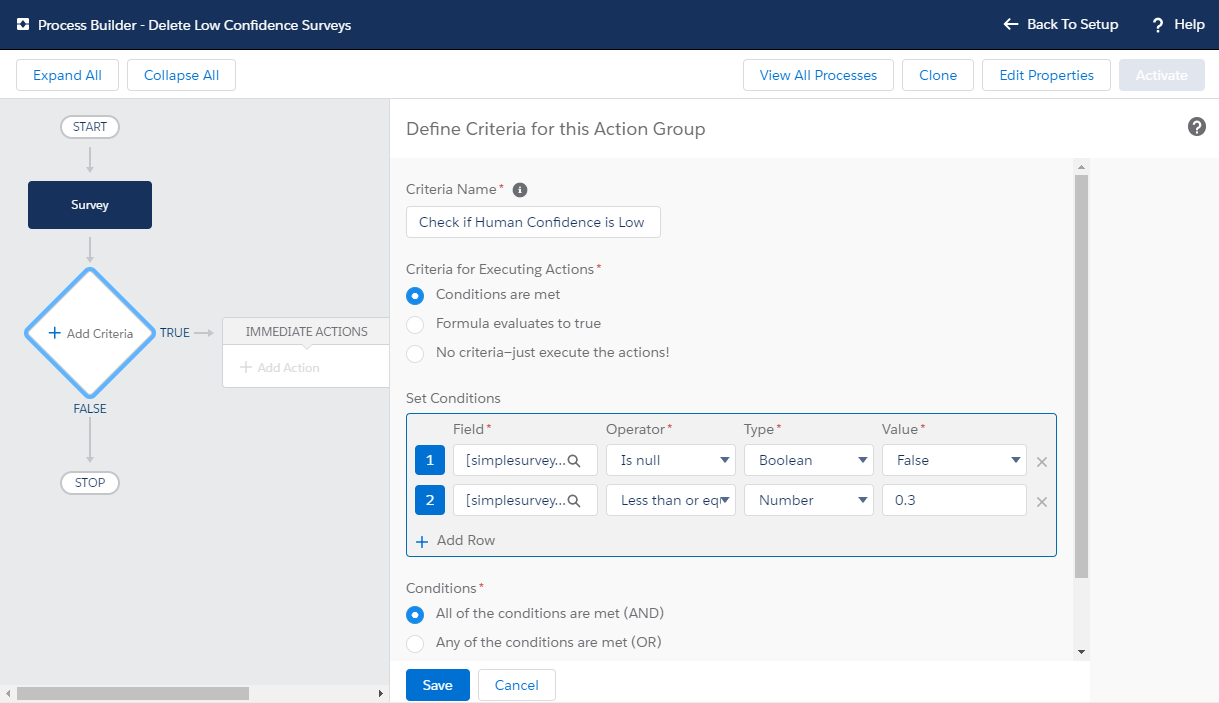Image resolution: width=1219 pixels, height=703 pixels.
Task: Select the Conditions are met option
Action: [x=415, y=295]
